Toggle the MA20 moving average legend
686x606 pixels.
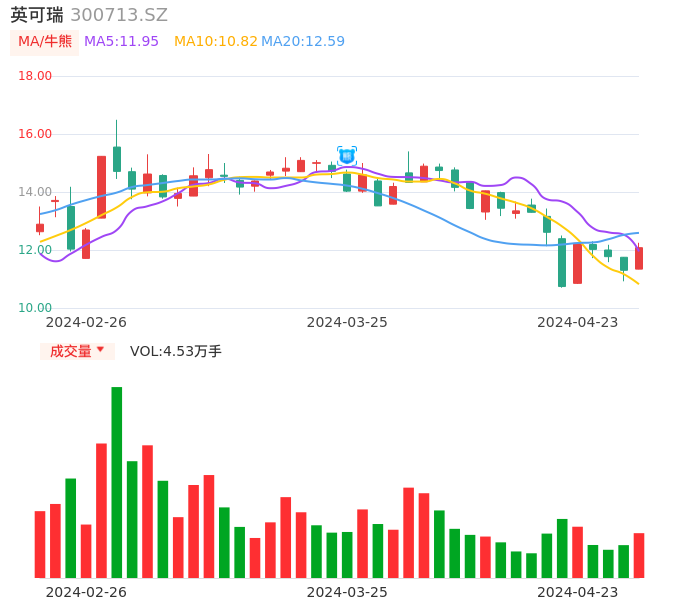pyautogui.click(x=303, y=42)
